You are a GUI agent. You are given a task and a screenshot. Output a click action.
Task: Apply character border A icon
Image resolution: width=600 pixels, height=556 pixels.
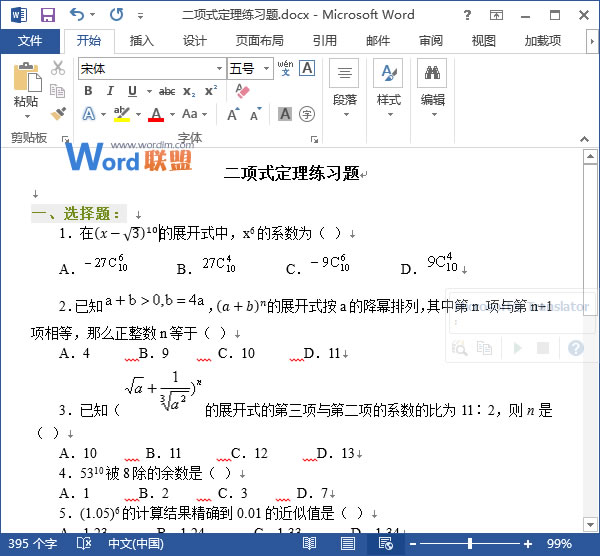coord(307,68)
